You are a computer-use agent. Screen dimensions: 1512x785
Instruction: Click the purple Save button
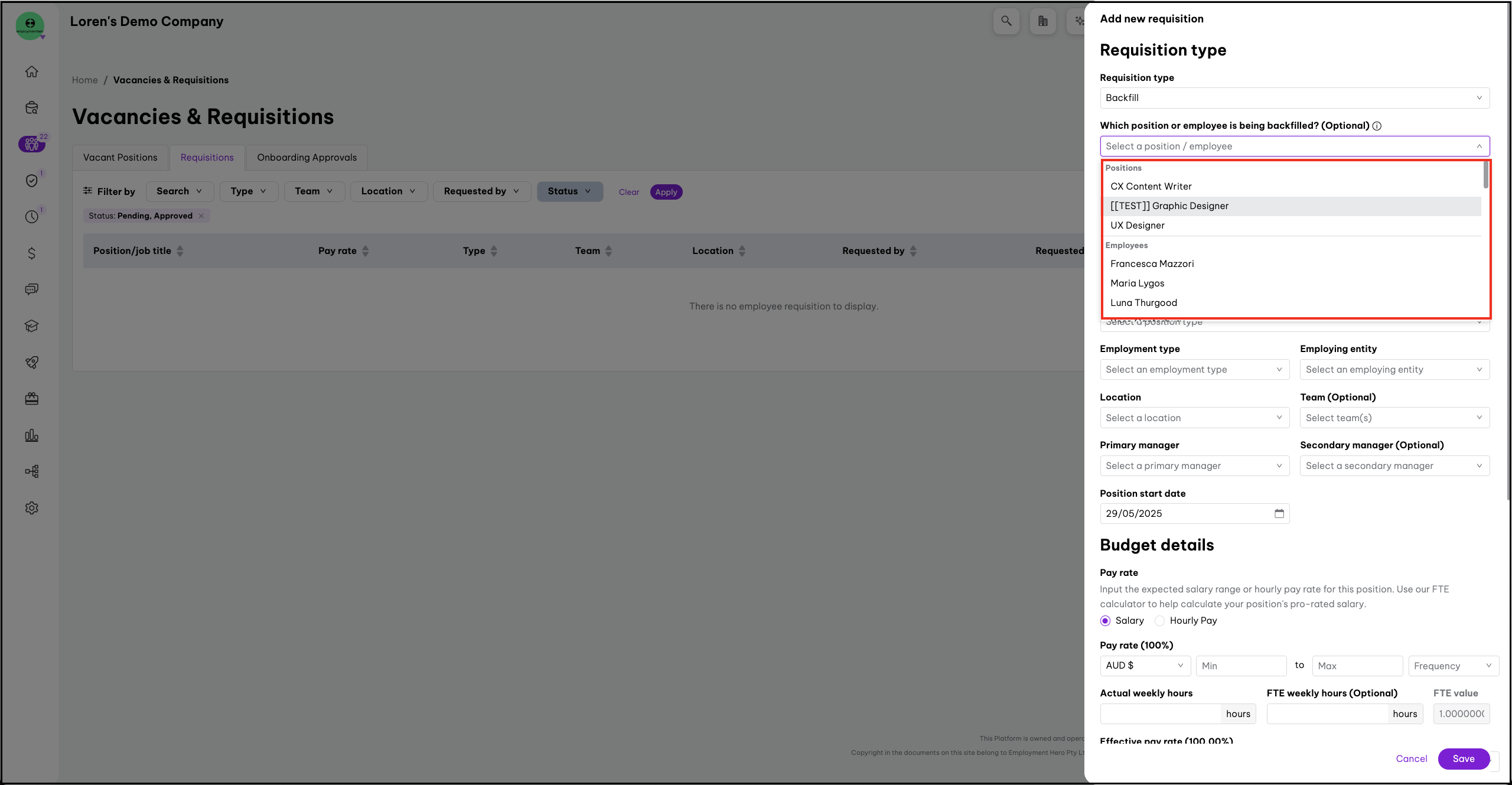(1463, 758)
